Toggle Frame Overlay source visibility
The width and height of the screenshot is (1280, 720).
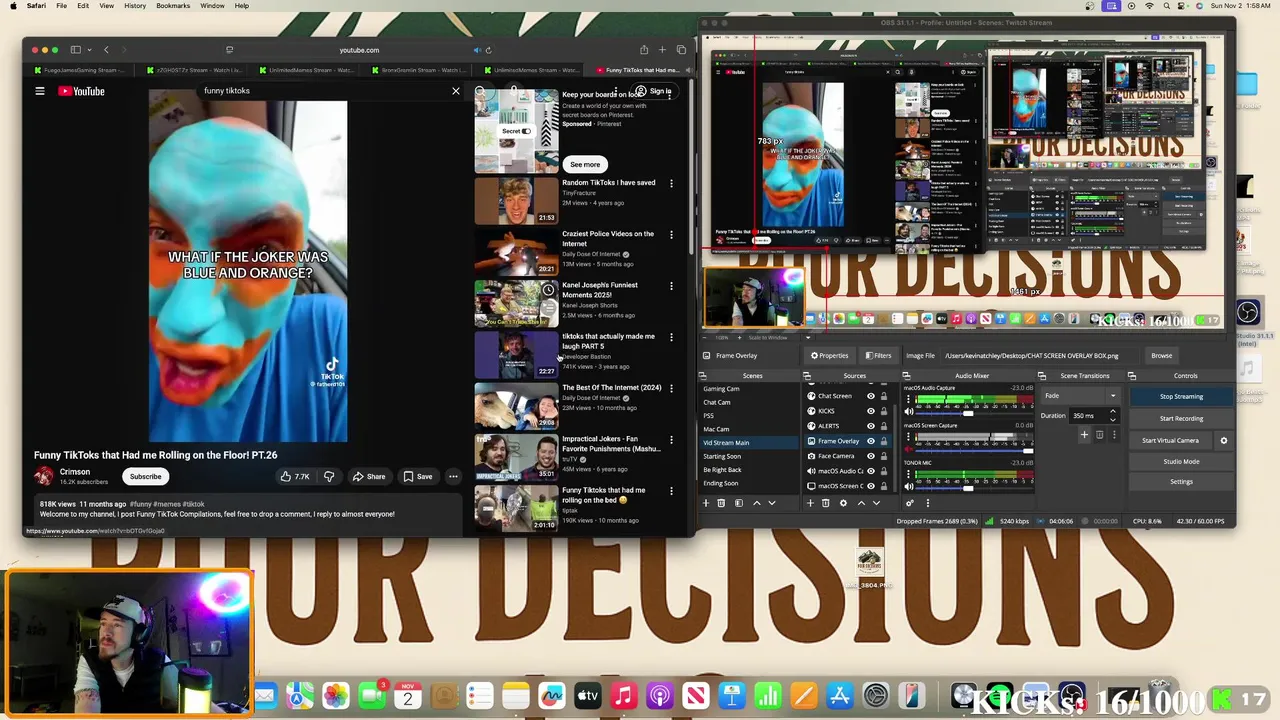pyautogui.click(x=871, y=441)
